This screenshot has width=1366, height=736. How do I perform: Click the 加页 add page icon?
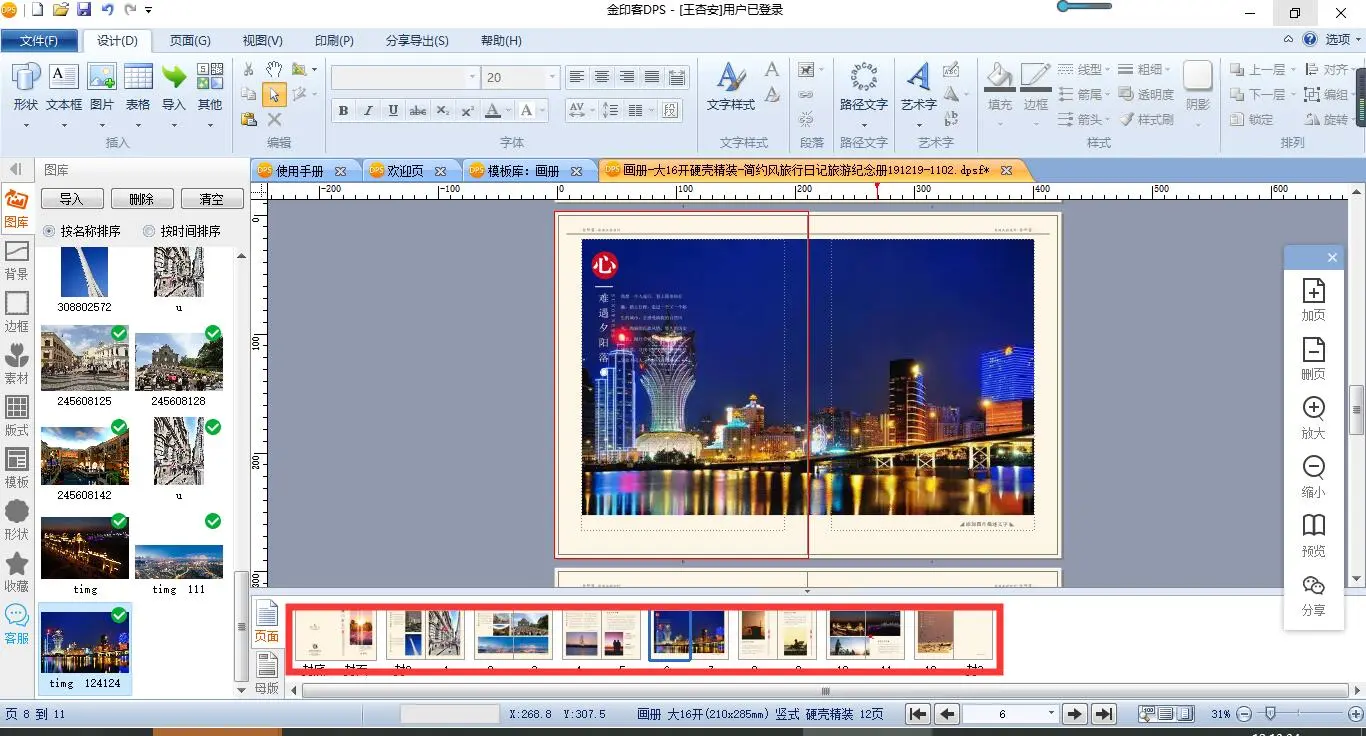click(1313, 291)
